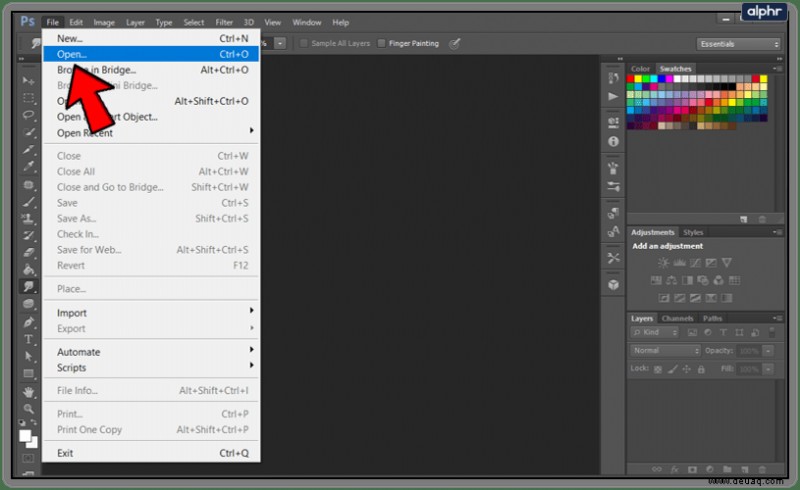The image size is (800, 490).
Task: Open the Essentials workspace dropdown
Action: 738,44
